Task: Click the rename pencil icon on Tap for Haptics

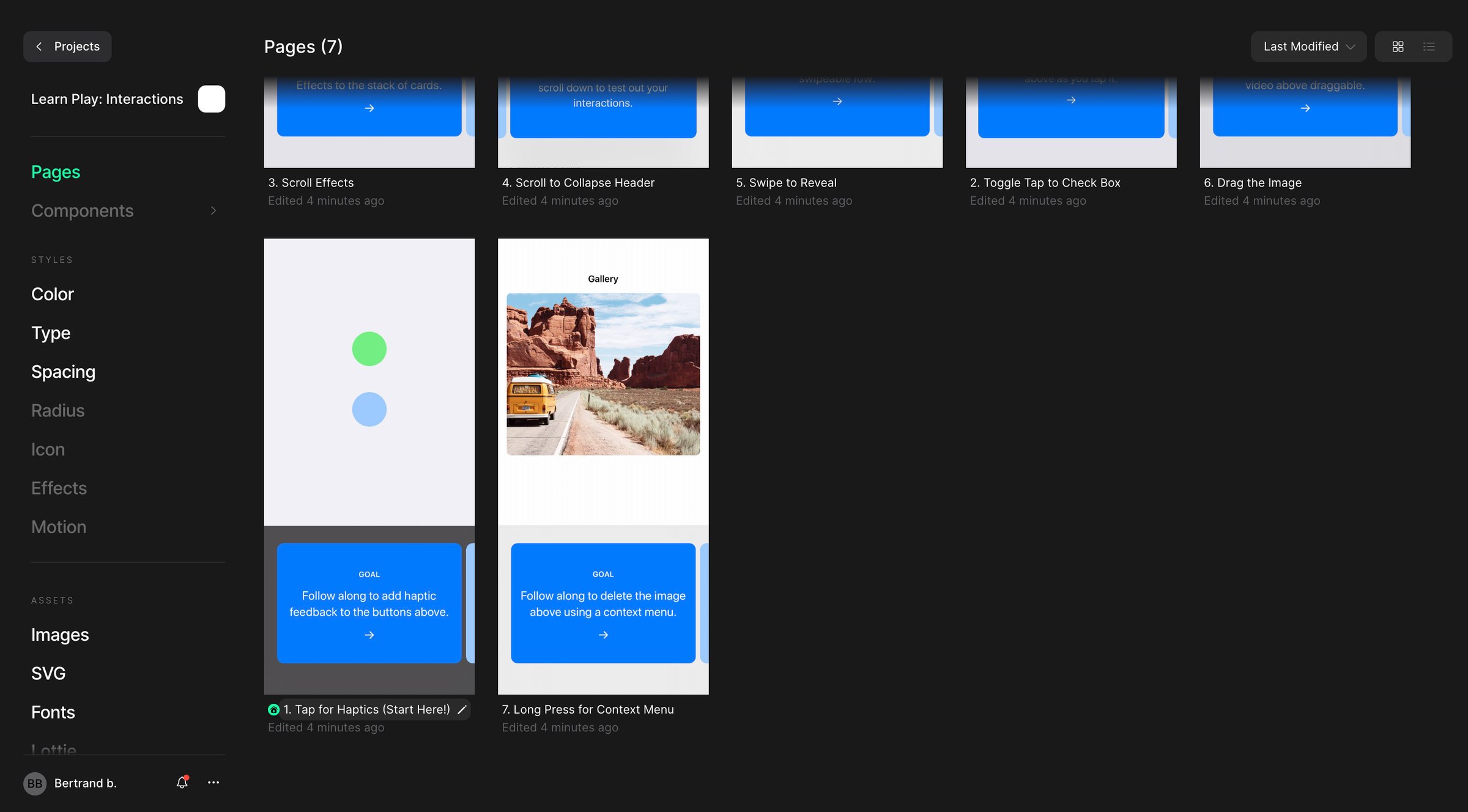Action: click(x=462, y=709)
